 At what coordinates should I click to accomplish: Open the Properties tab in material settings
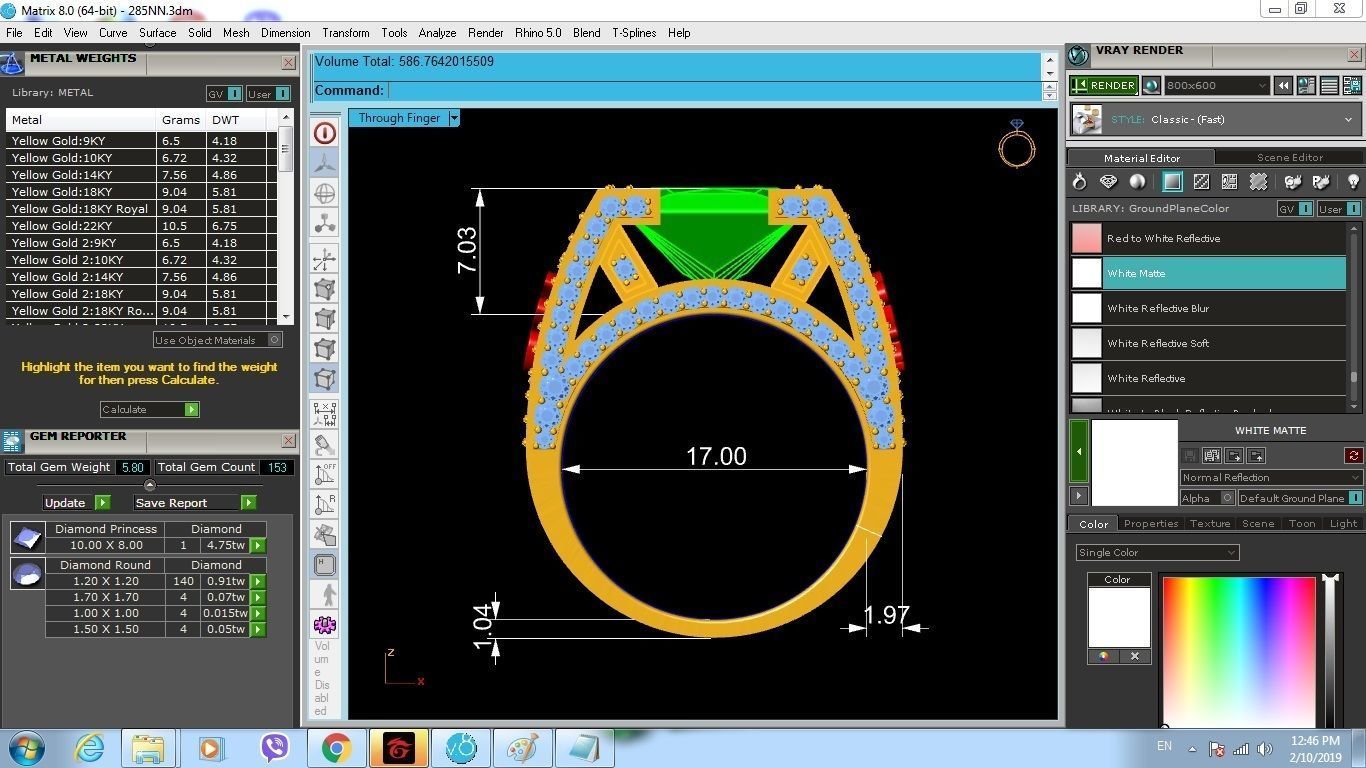pyautogui.click(x=1151, y=524)
